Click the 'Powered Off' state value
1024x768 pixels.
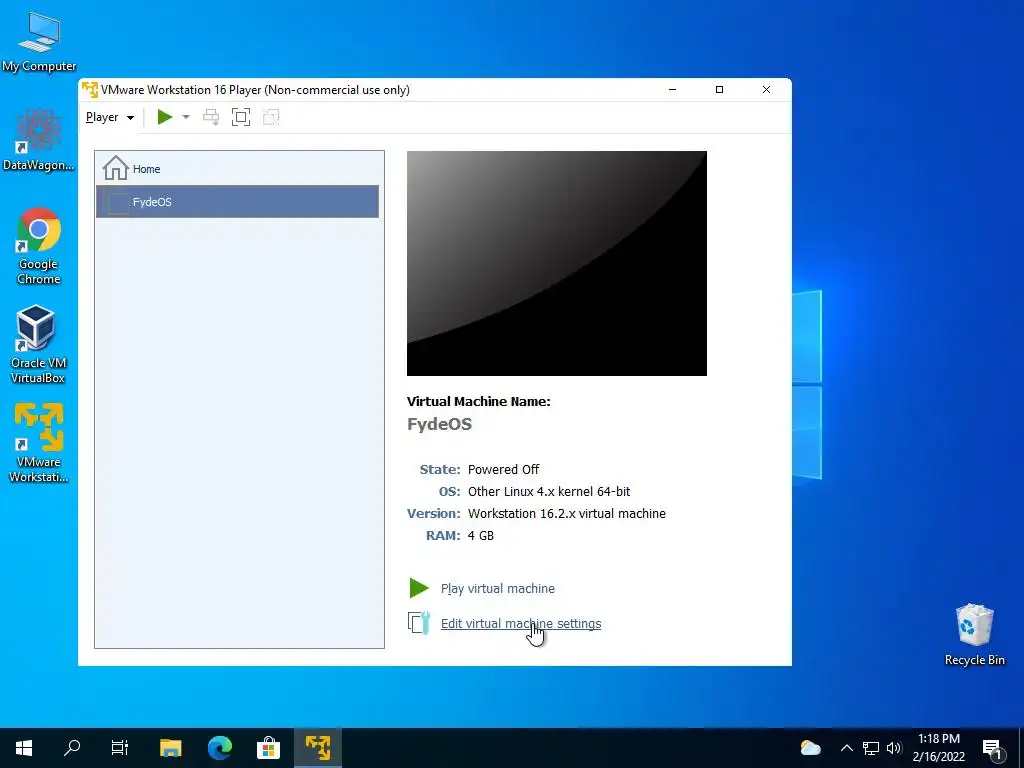pos(504,470)
